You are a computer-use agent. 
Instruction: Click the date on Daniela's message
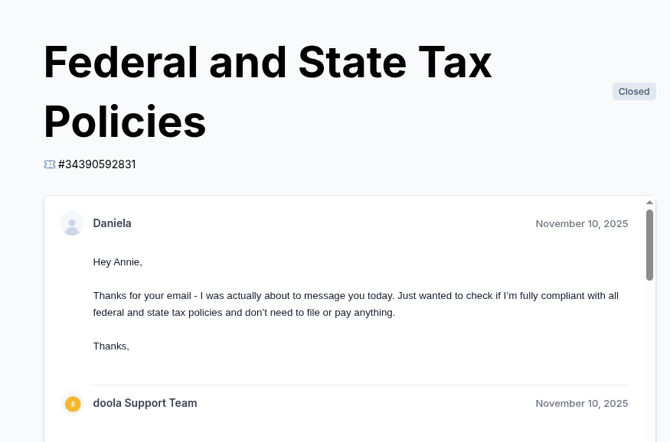pos(581,224)
